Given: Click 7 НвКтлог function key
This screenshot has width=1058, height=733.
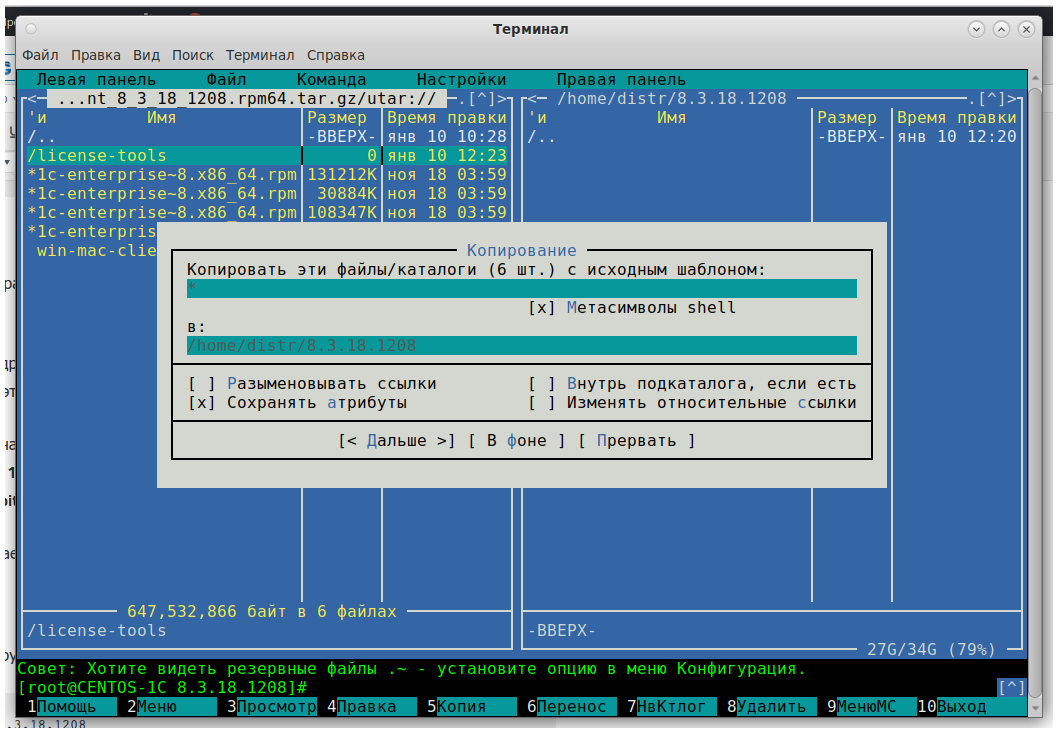Looking at the screenshot, I should tap(671, 707).
